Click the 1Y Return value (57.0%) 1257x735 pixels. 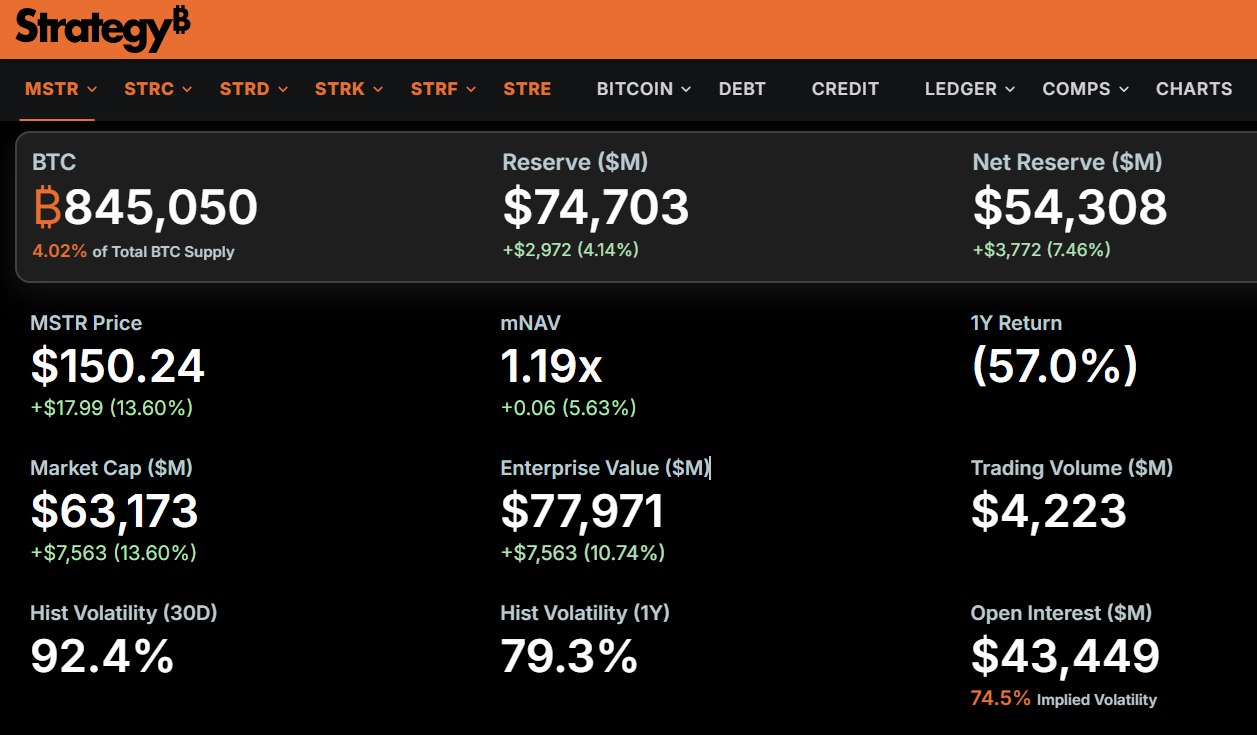tap(1055, 366)
